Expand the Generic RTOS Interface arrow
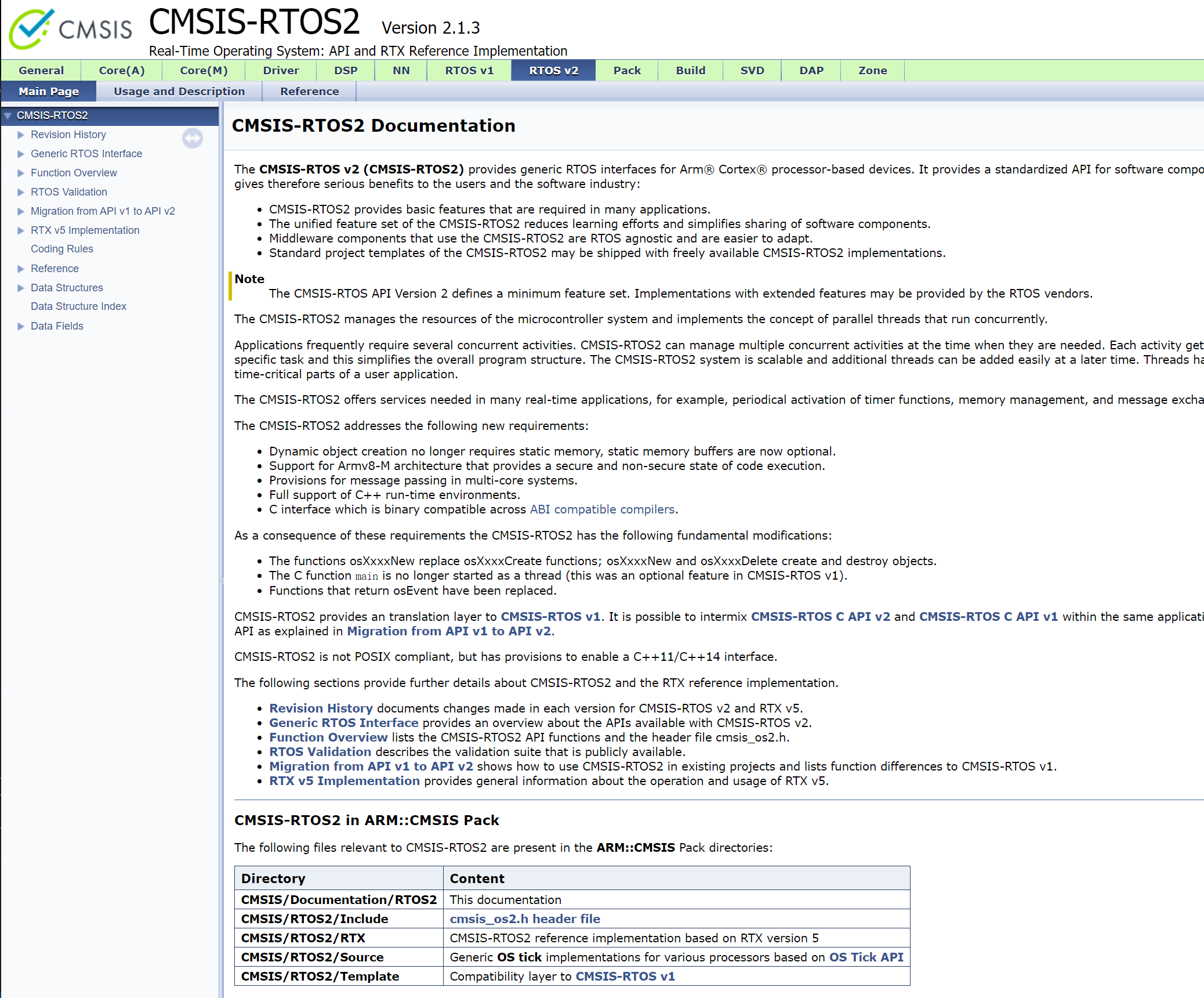This screenshot has height=998, width=1204. pos(21,154)
